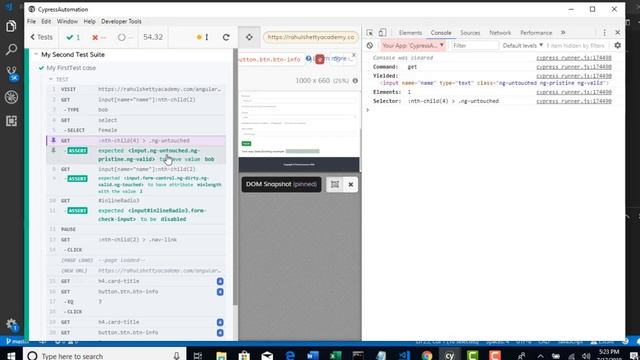Click the blue badge on the first h4.card-title row

pos(220,281)
